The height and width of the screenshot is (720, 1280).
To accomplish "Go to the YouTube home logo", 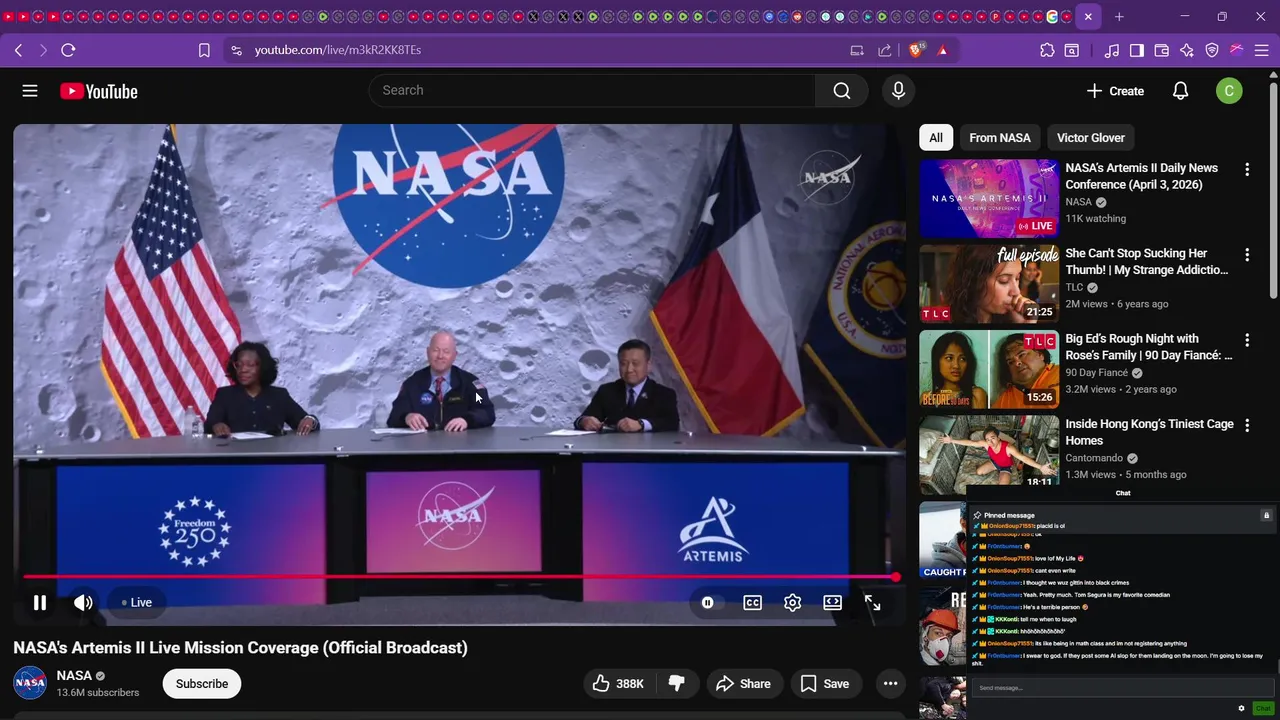I will (98, 91).
